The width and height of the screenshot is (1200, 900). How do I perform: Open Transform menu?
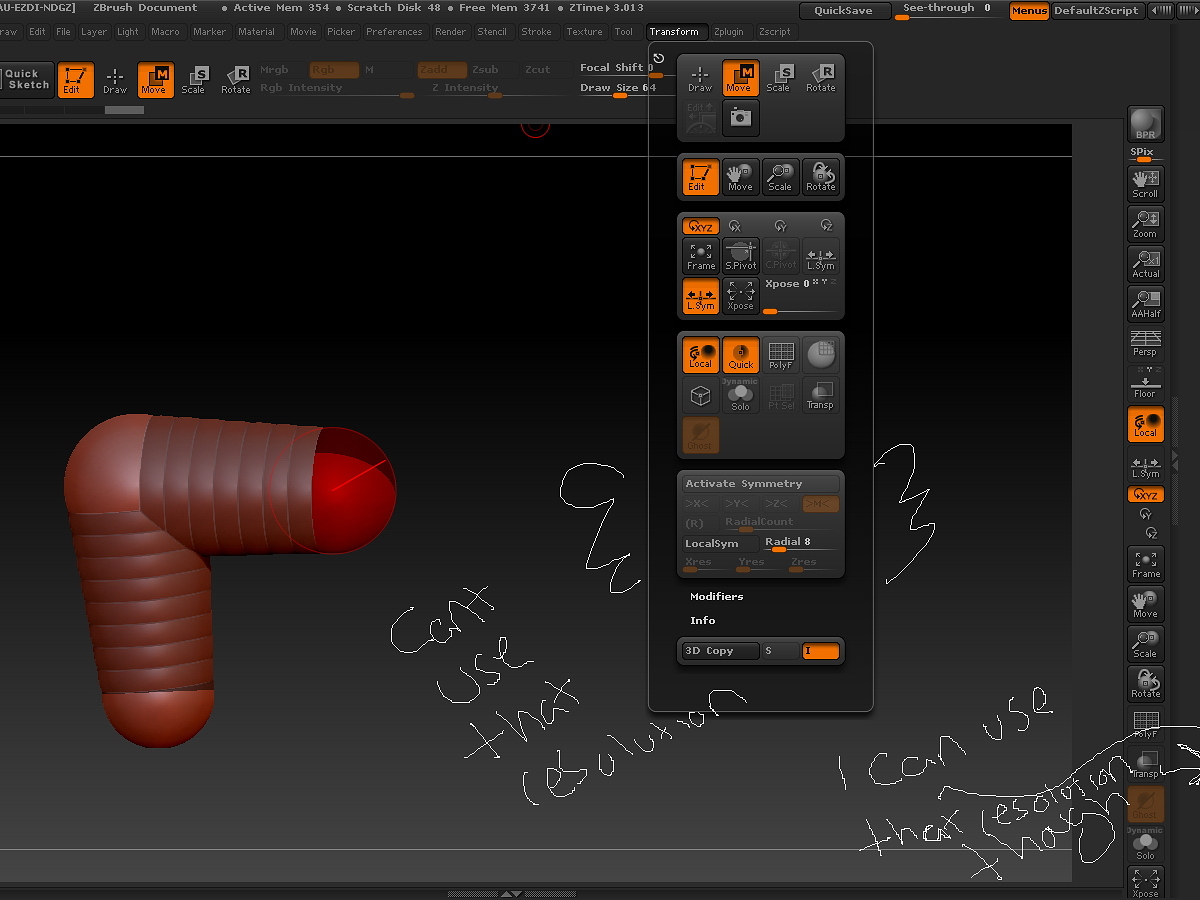[x=674, y=32]
